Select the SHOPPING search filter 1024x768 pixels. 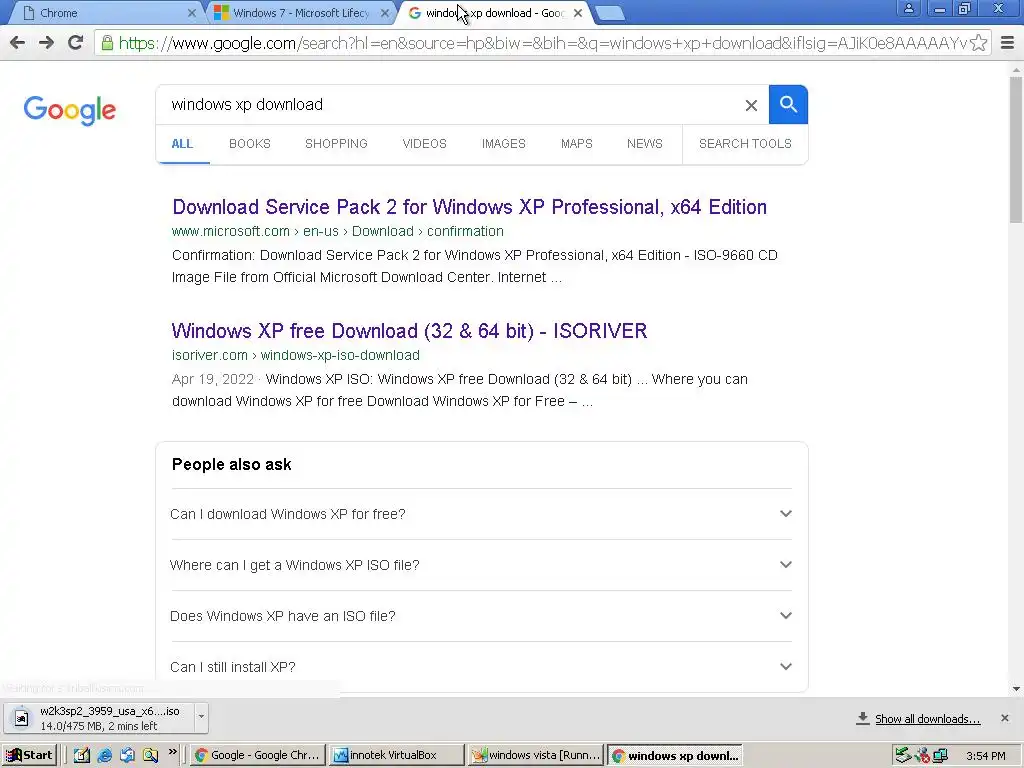pos(336,144)
